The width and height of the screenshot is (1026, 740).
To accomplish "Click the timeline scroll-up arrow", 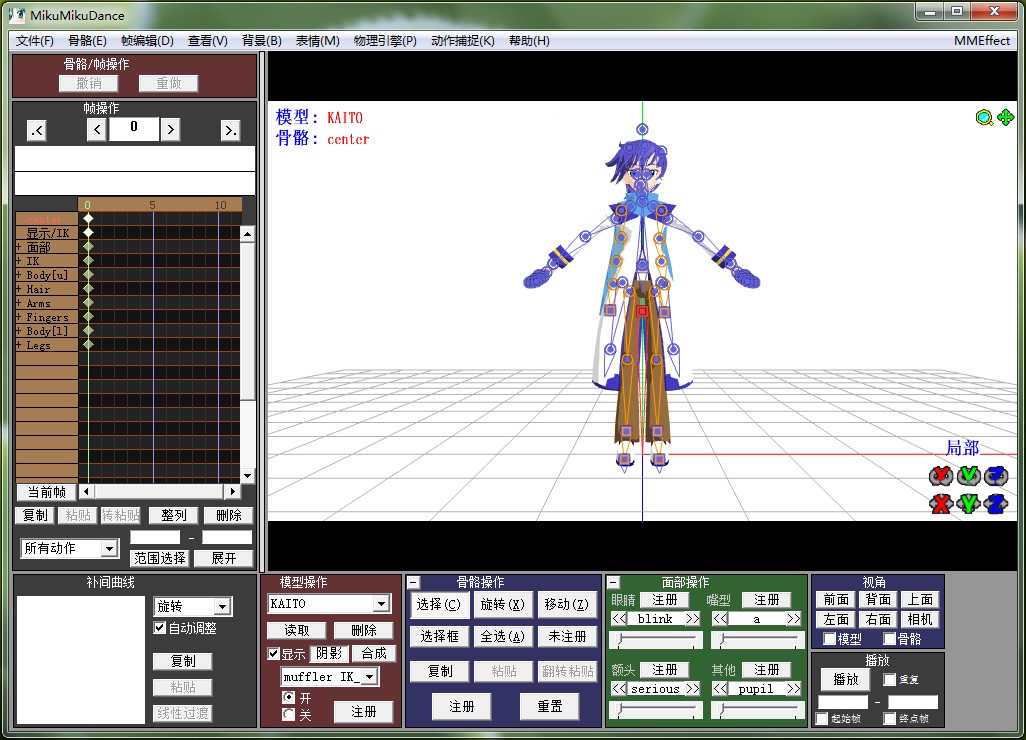I will click(247, 234).
